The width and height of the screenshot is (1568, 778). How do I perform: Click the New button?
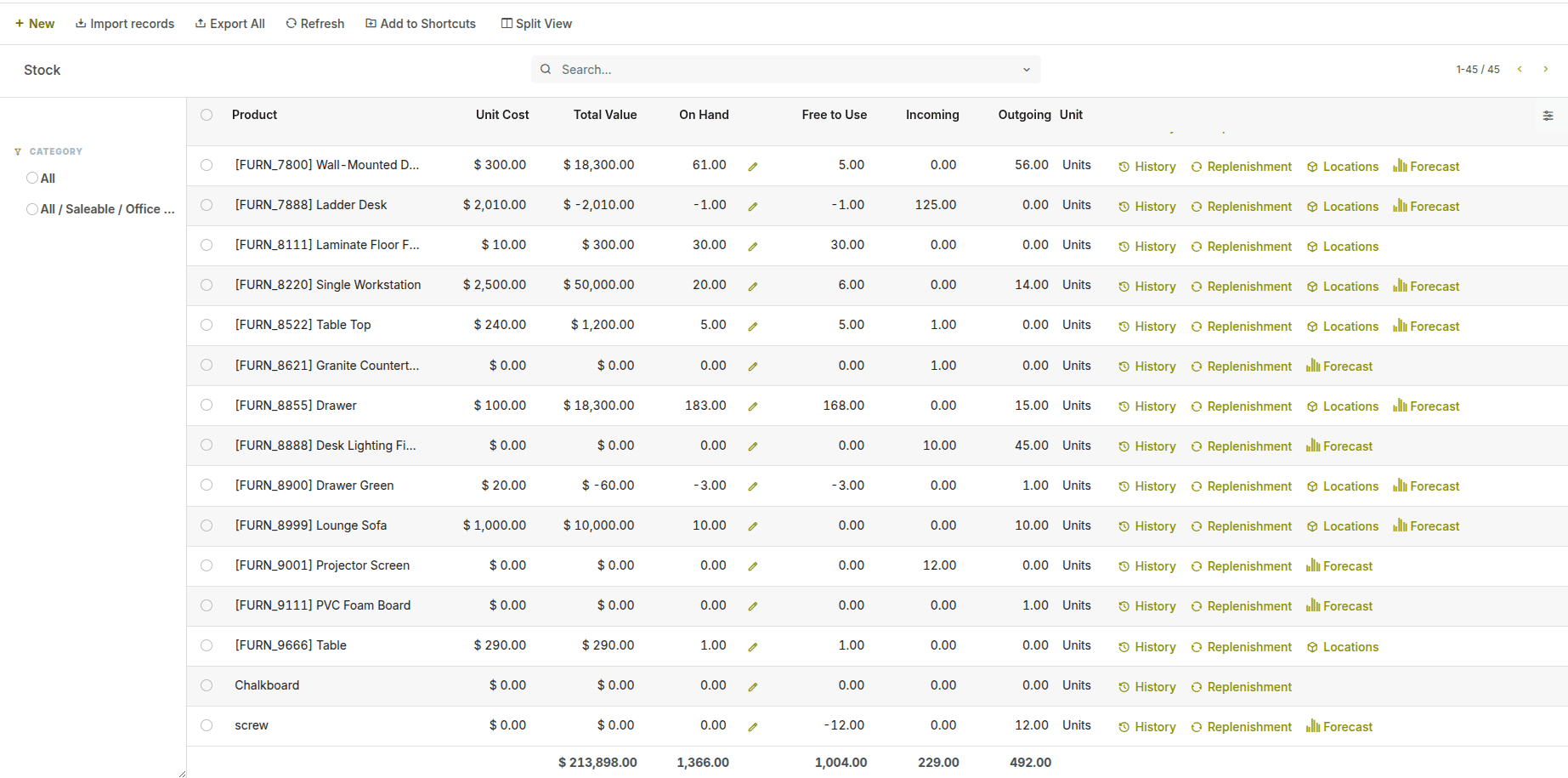[35, 24]
